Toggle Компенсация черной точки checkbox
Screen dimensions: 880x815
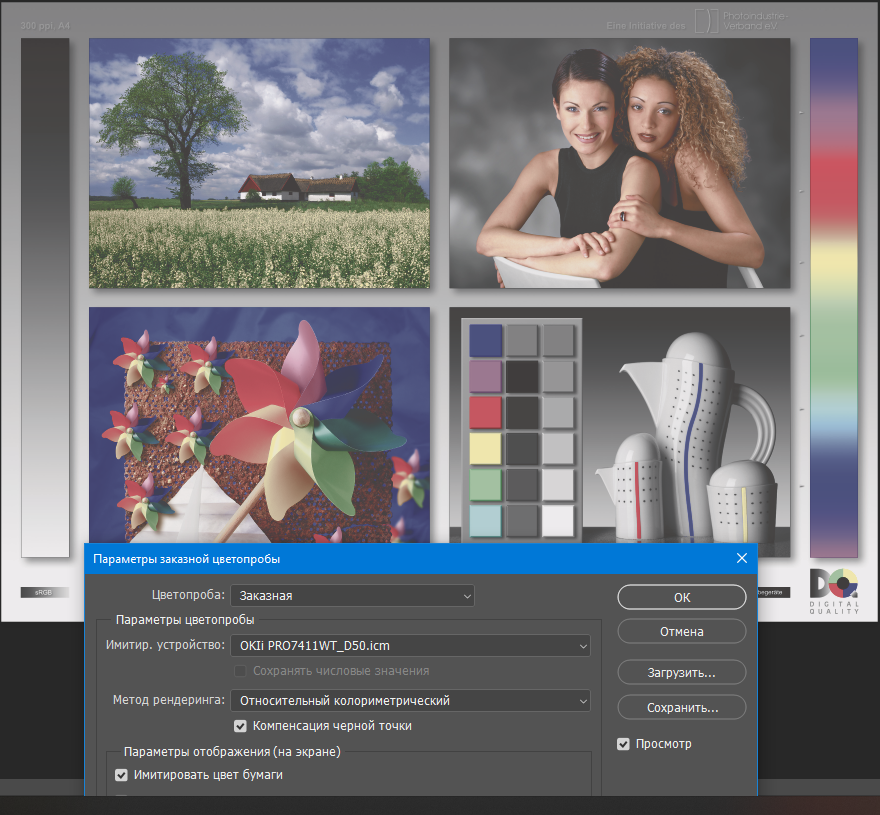pos(240,726)
